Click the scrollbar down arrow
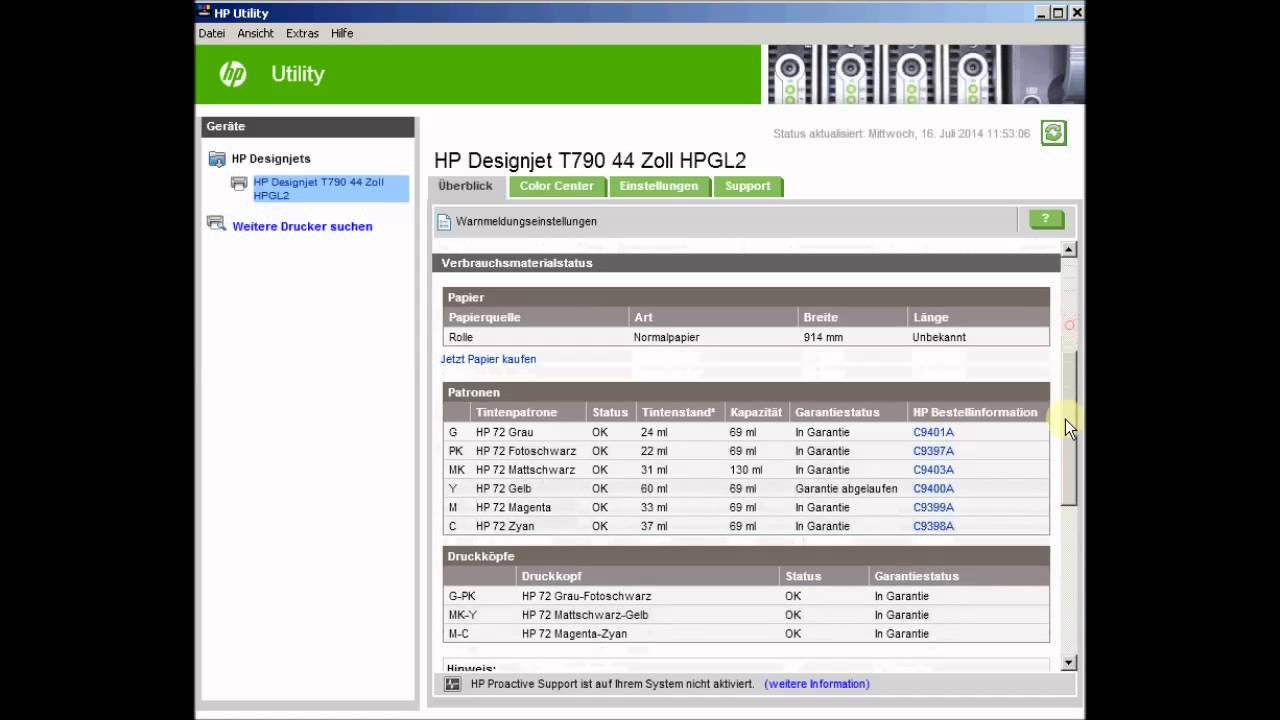Screen dimensions: 1280x720 pyautogui.click(x=1069, y=662)
